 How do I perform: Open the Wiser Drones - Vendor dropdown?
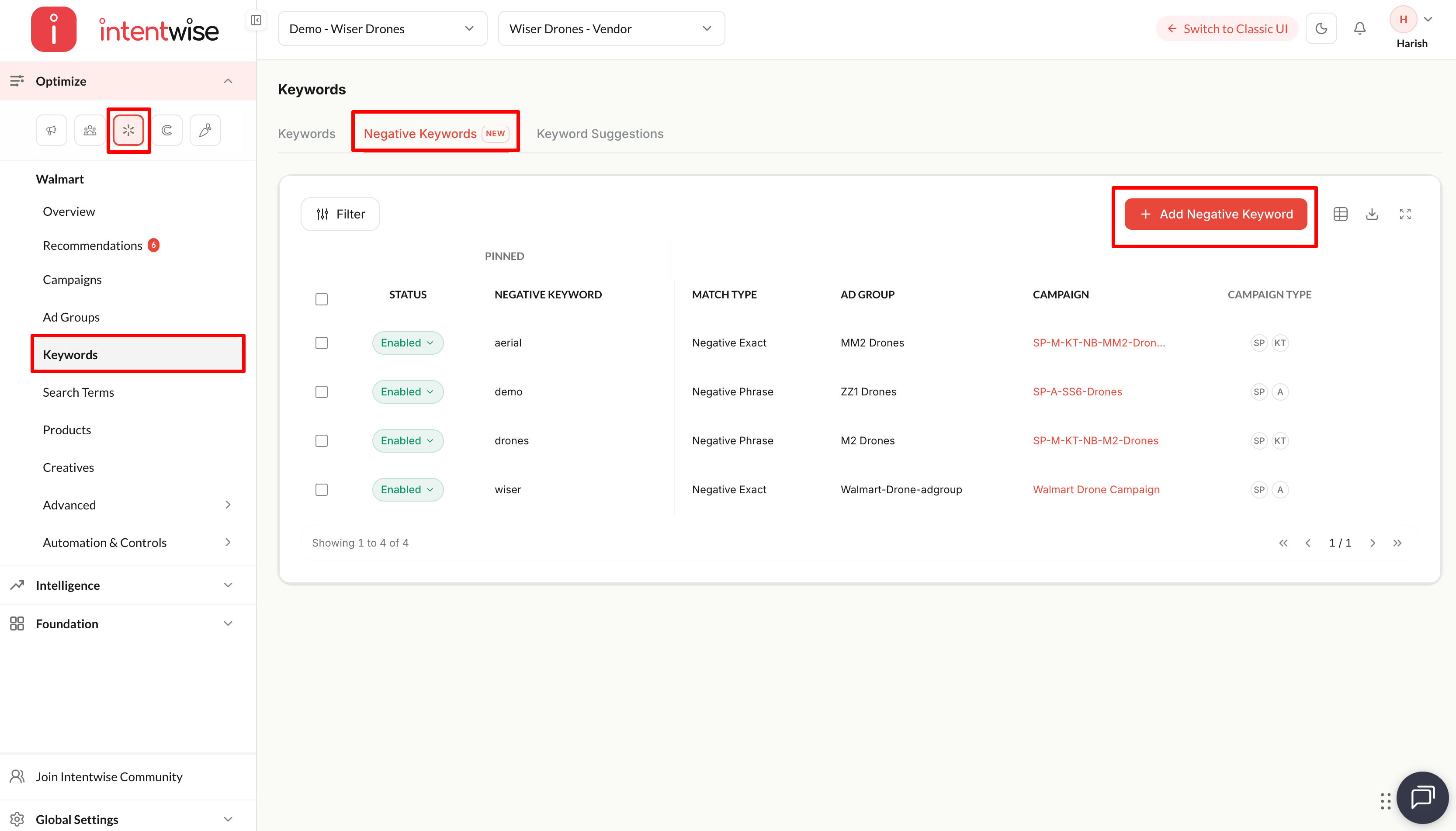[x=611, y=28]
